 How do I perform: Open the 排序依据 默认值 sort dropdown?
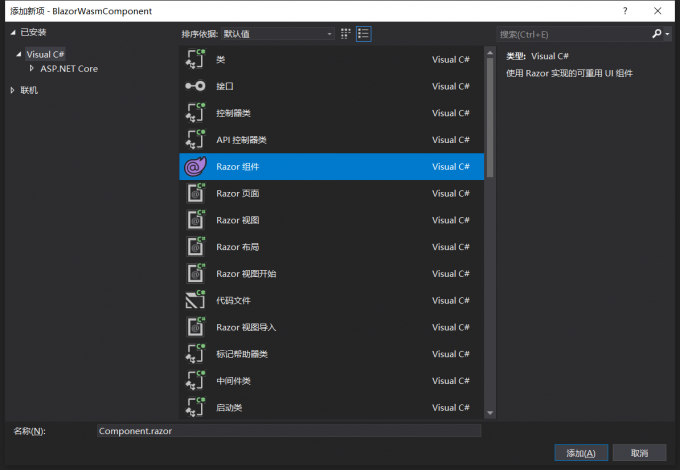[278, 34]
